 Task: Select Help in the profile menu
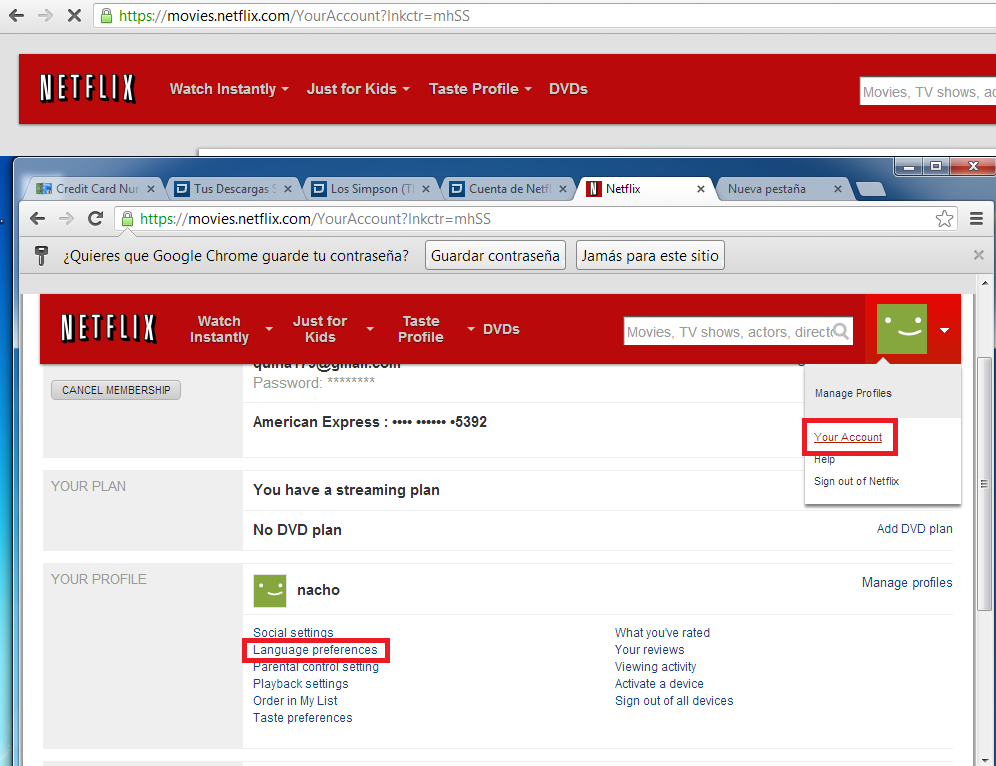point(824,459)
